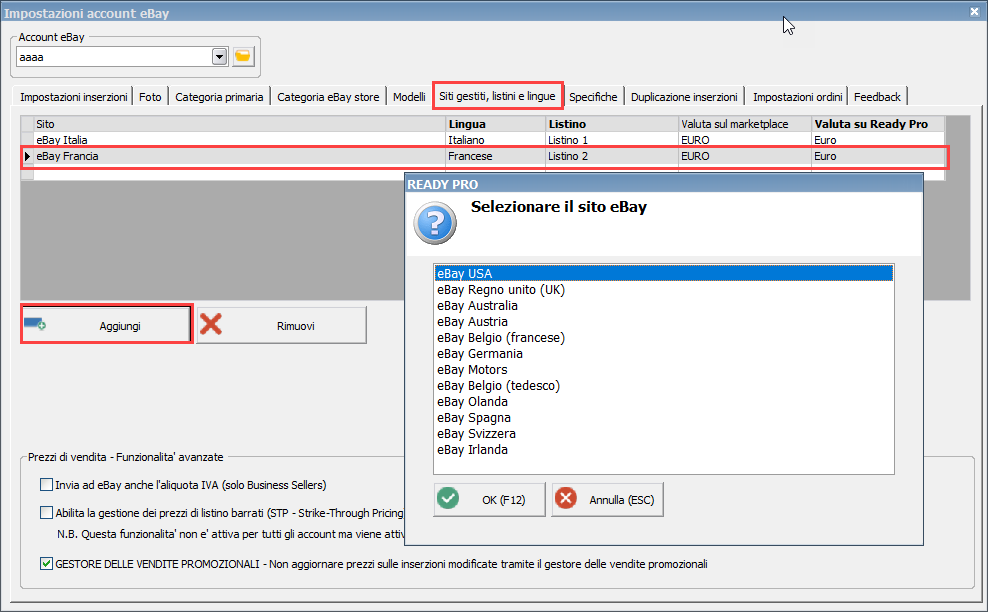Open the Categoria eBay store tab
The width and height of the screenshot is (988, 612).
[x=328, y=97]
